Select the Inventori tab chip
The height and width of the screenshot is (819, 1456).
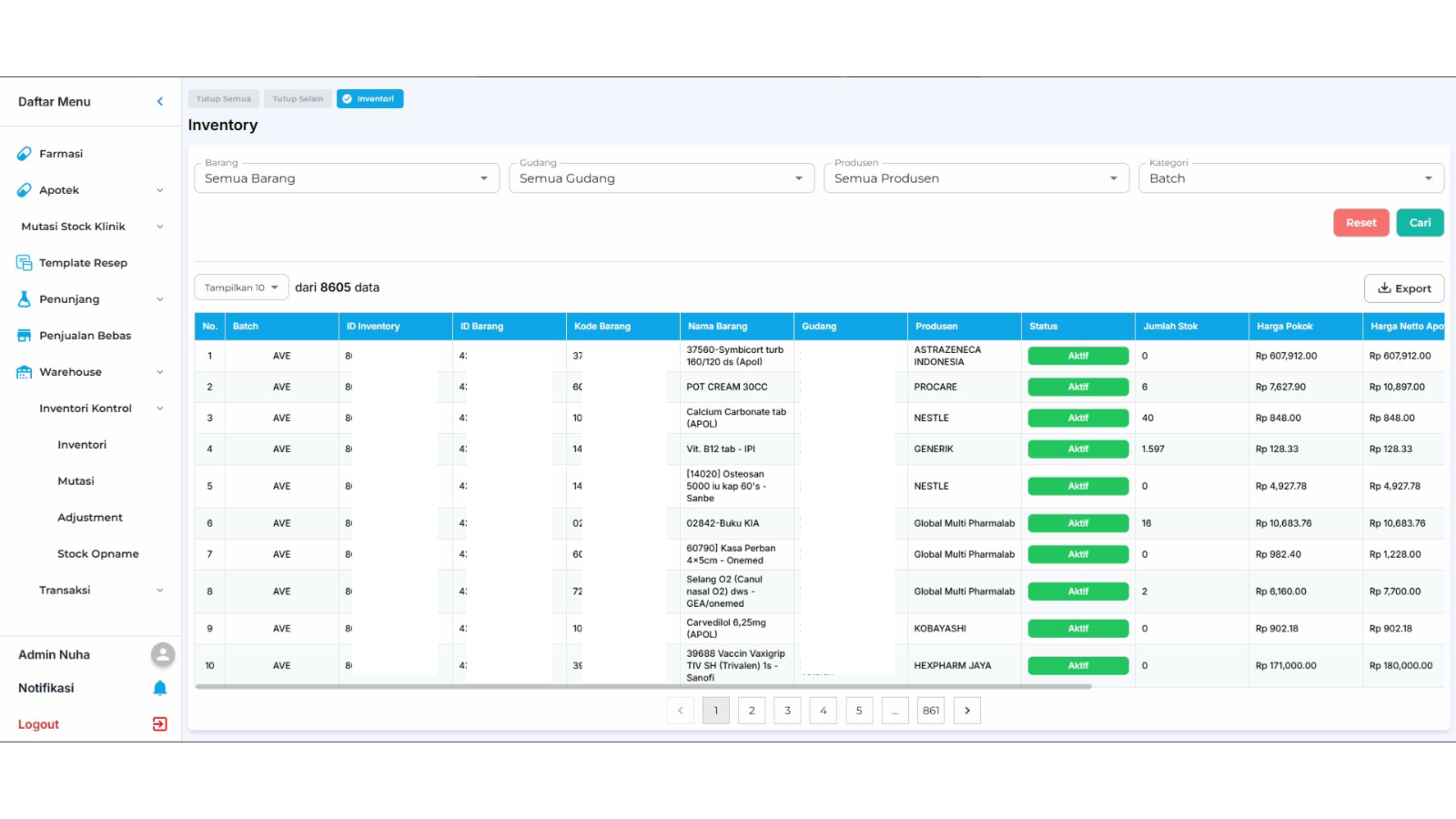click(x=369, y=99)
